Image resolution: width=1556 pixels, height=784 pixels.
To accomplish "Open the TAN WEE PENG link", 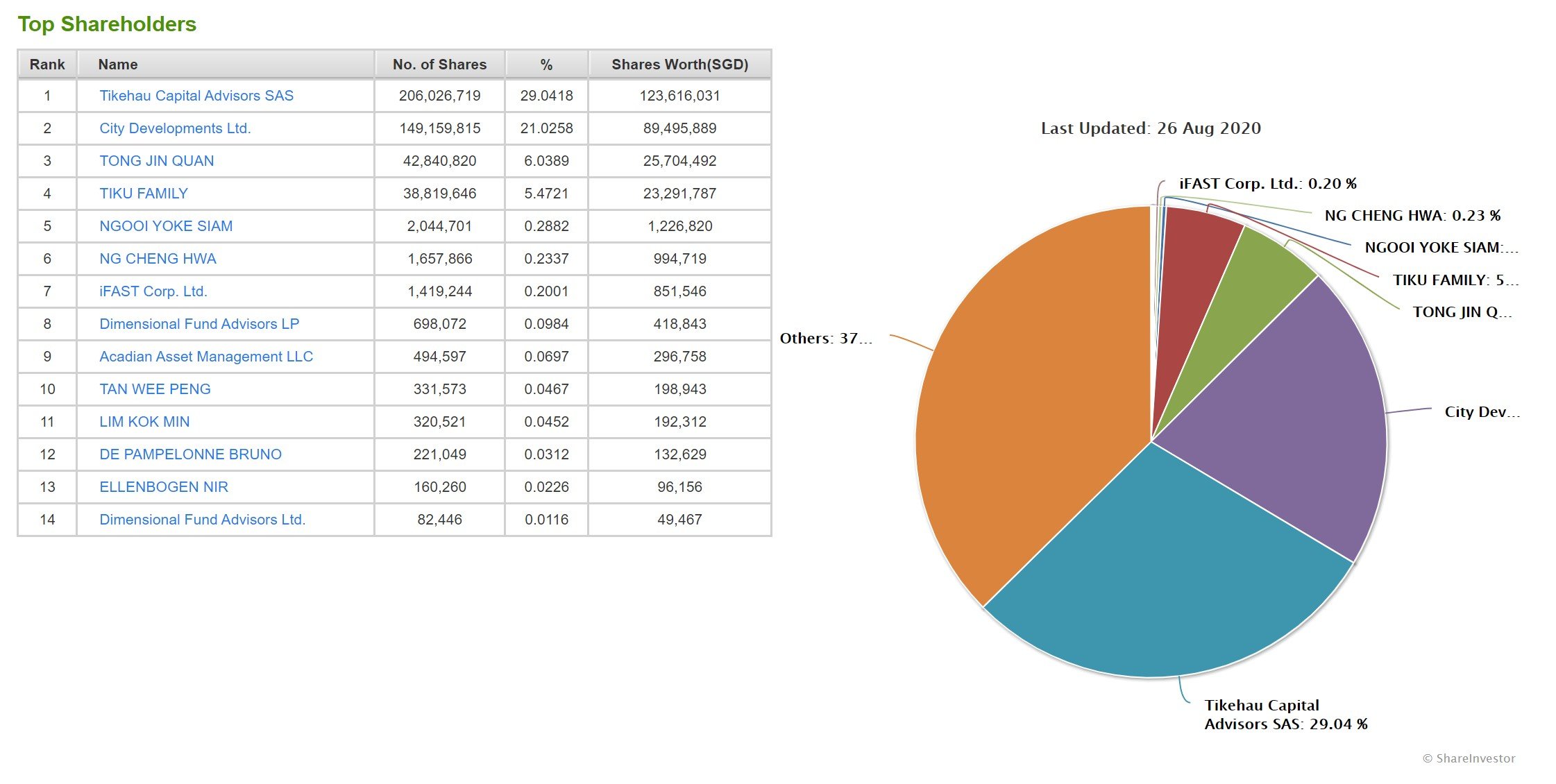I will (x=155, y=389).
